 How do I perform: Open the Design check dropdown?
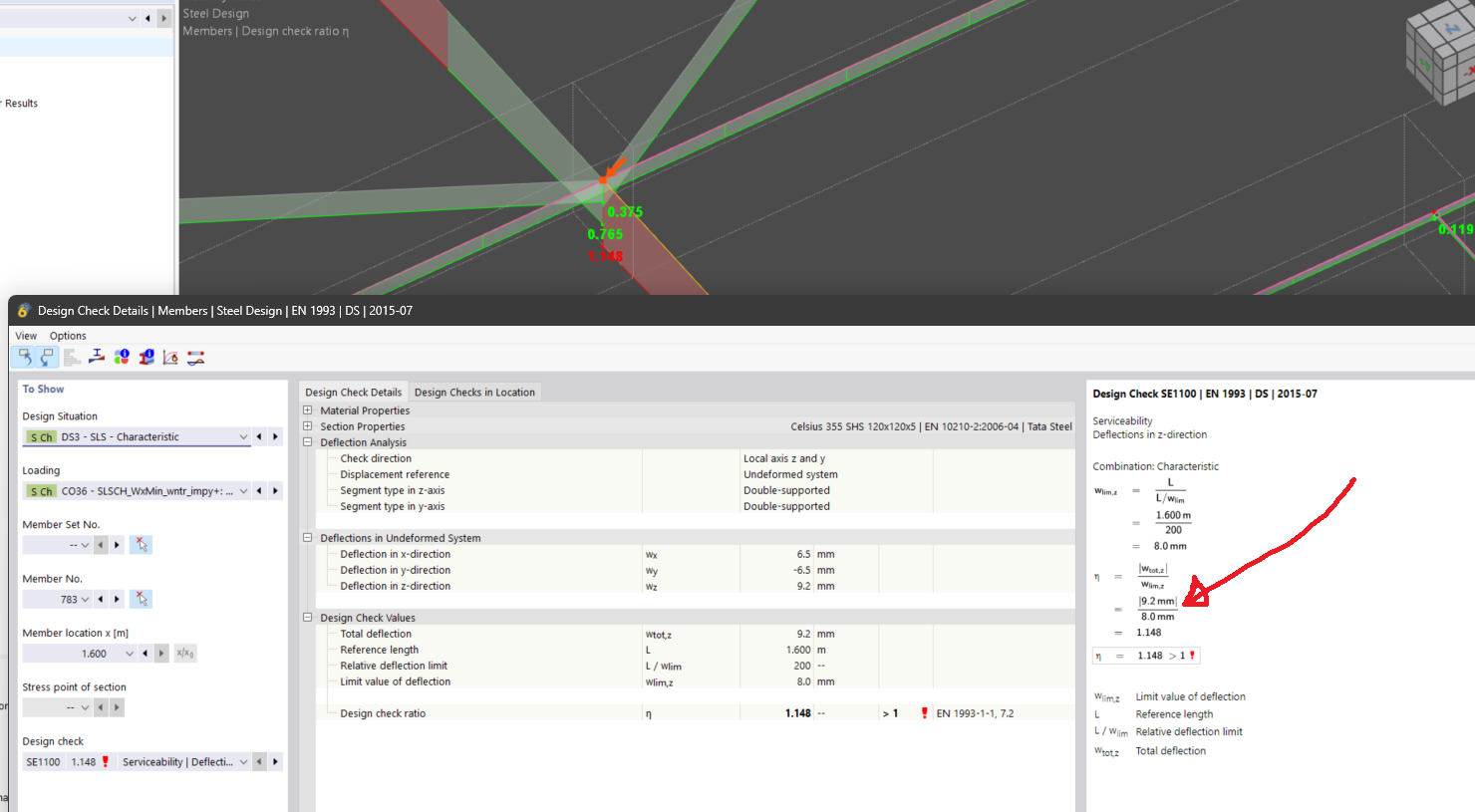tap(243, 762)
